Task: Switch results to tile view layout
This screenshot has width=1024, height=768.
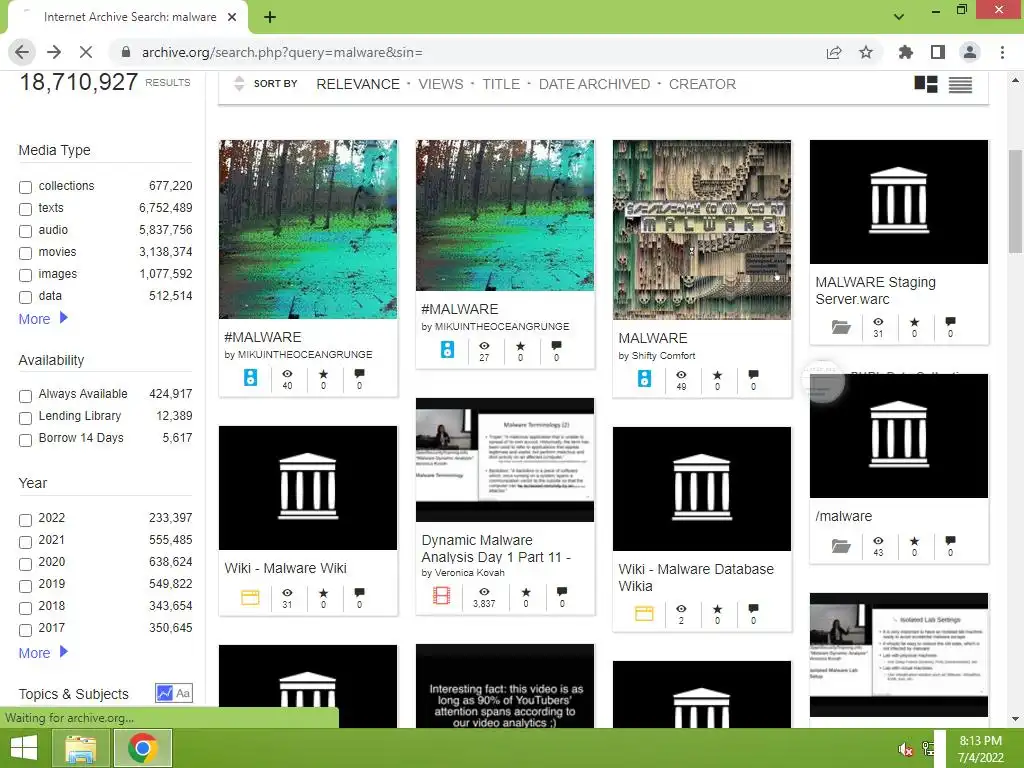Action: coord(925,84)
